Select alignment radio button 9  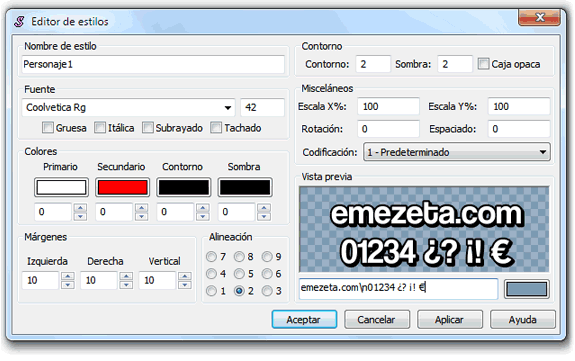click(x=267, y=256)
